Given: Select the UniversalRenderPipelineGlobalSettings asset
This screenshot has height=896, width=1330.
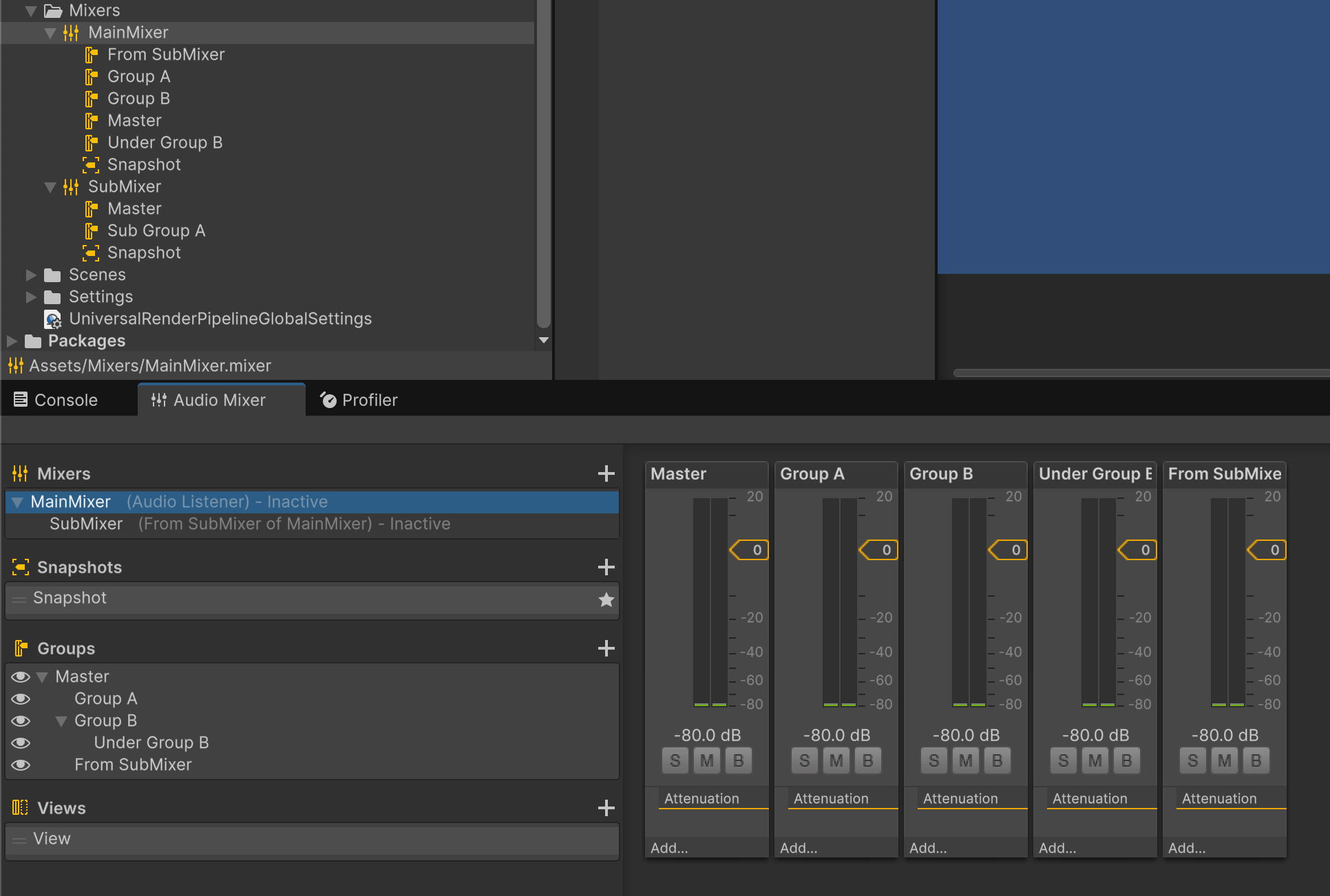Looking at the screenshot, I should click(220, 319).
